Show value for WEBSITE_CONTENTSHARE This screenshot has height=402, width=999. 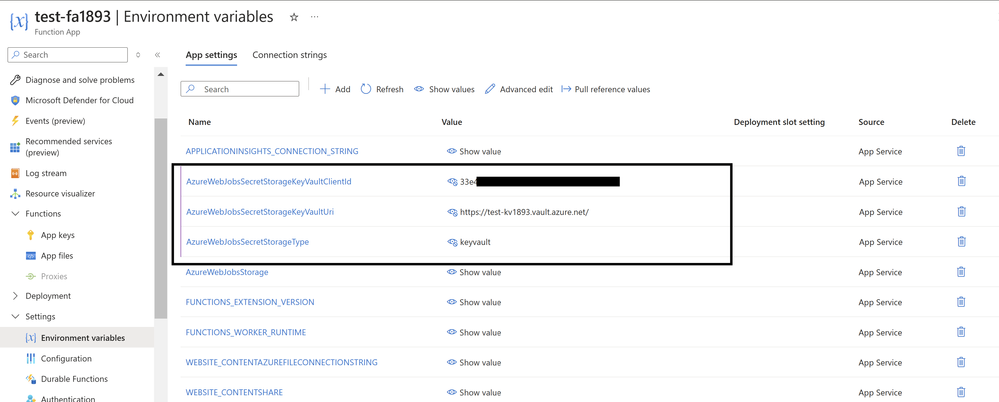[474, 392]
